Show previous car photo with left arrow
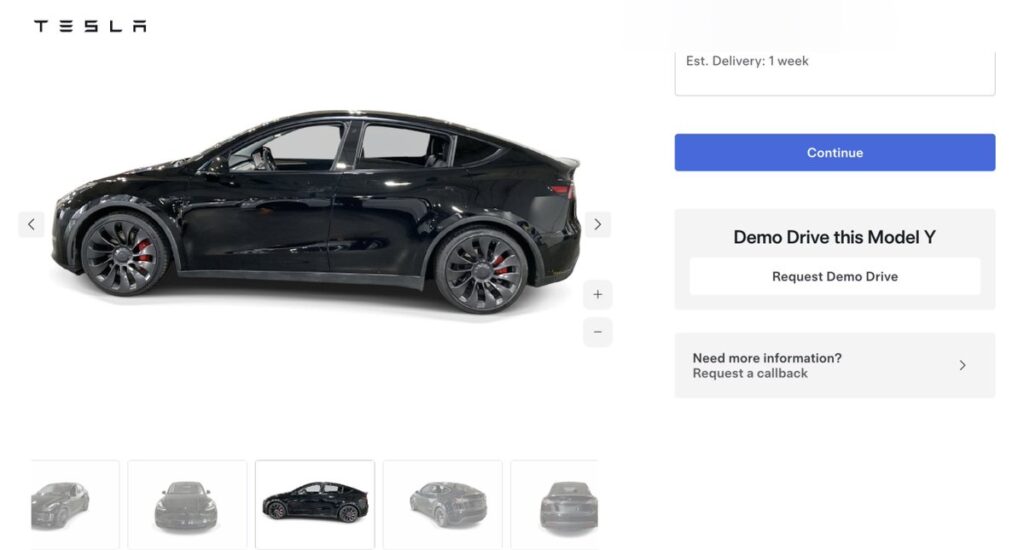This screenshot has height=550, width=1024. pyautogui.click(x=31, y=224)
